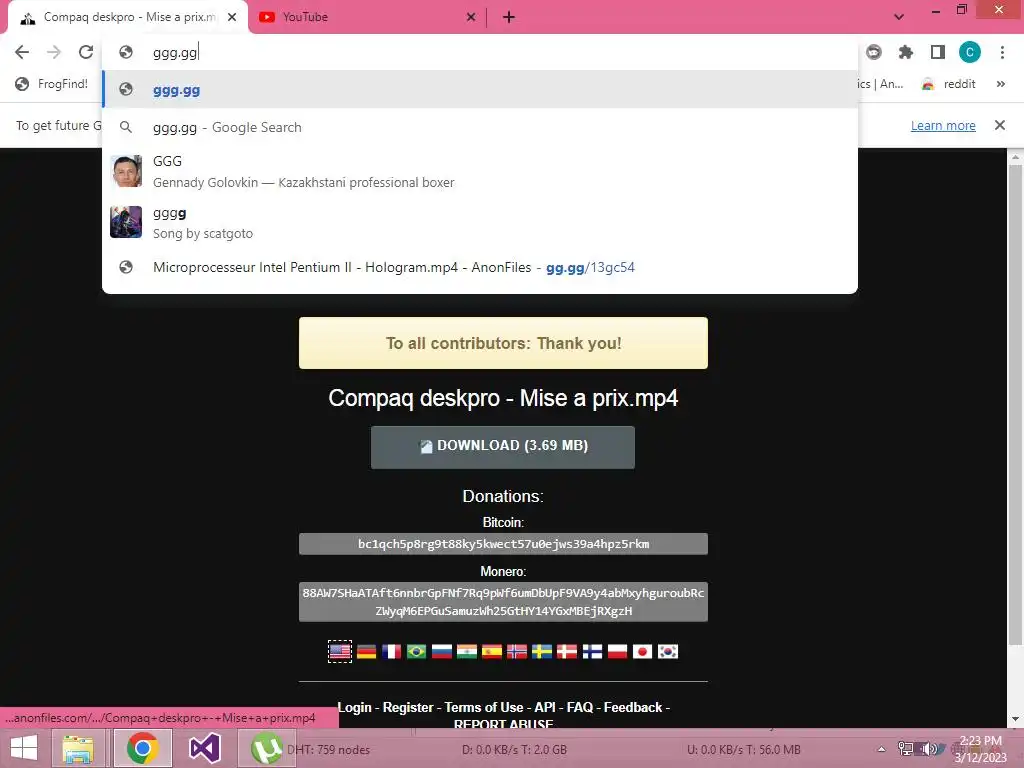The width and height of the screenshot is (1024, 768).
Task: Switch language with the Russian flag
Action: pos(441,652)
